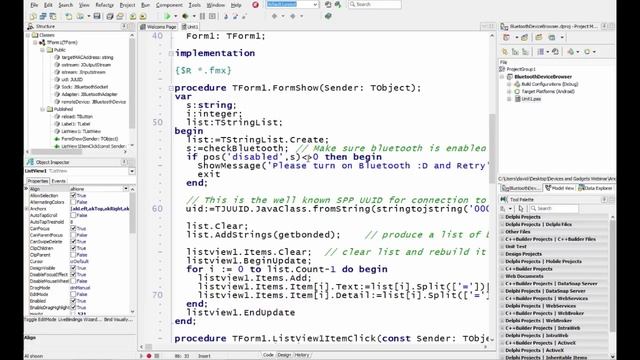The image size is (640, 360).
Task: Click the Step Over debug icon
Action: coord(235,16)
